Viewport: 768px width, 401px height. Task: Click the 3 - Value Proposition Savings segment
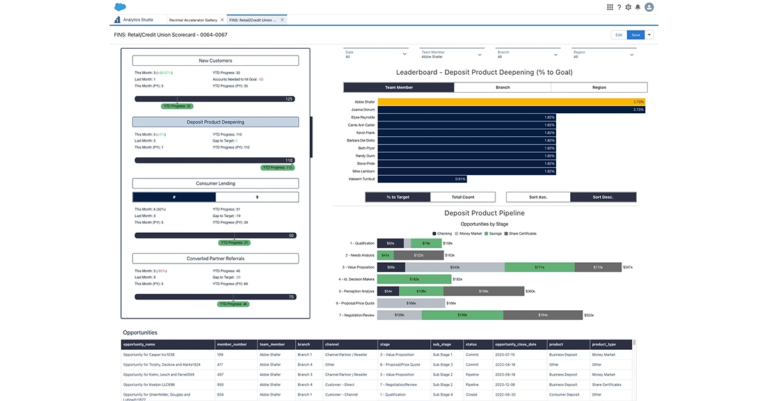(x=540, y=267)
